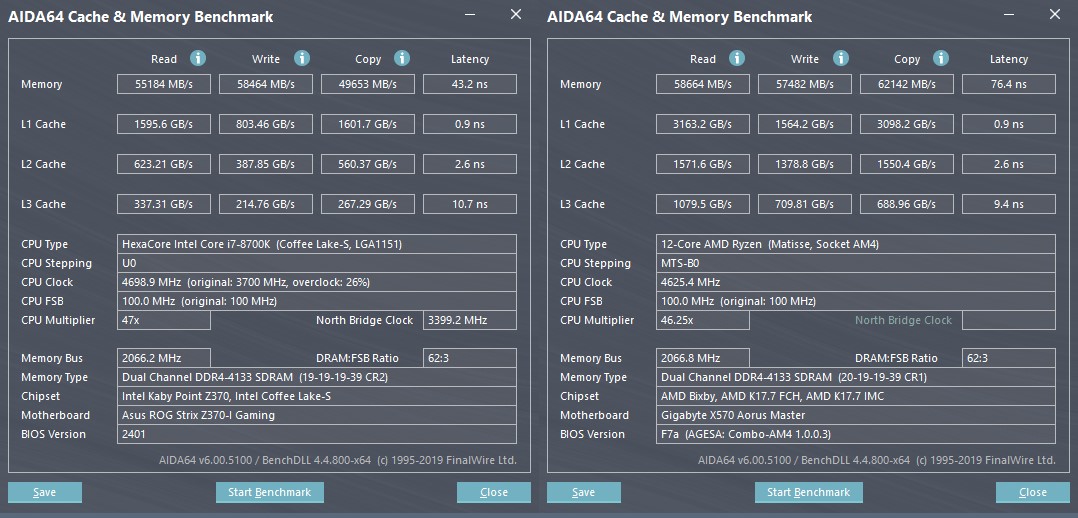Select memory copy value 62142 MB/s
The height and width of the screenshot is (518, 1078).
tap(907, 84)
